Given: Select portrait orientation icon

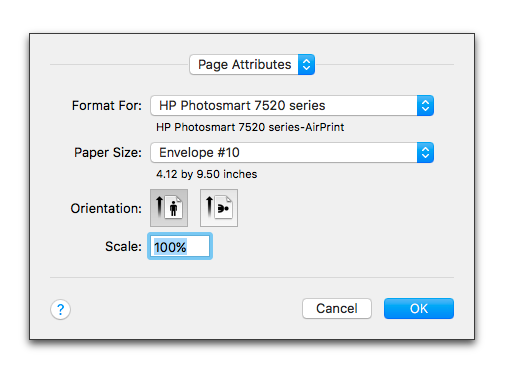Looking at the screenshot, I should (169, 208).
